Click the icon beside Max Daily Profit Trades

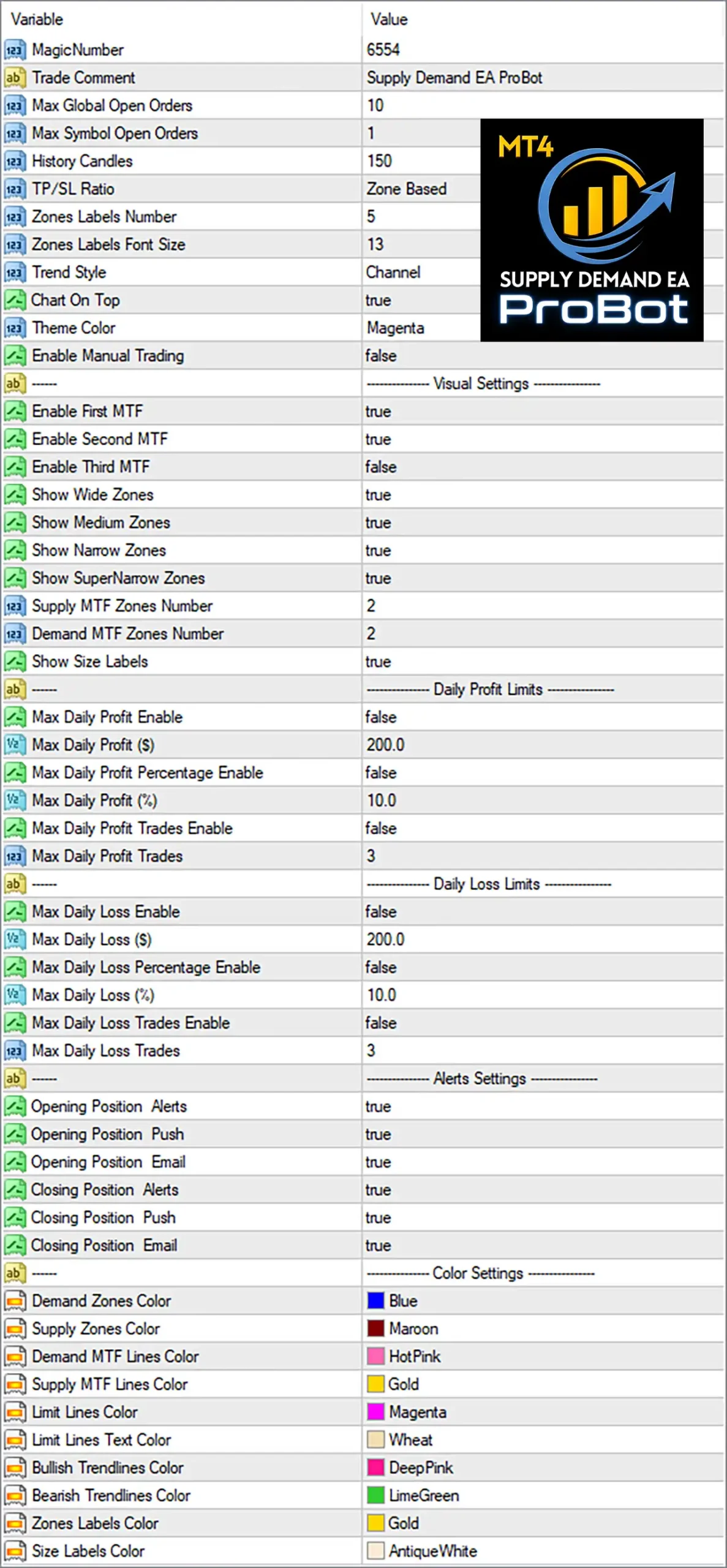(x=15, y=856)
